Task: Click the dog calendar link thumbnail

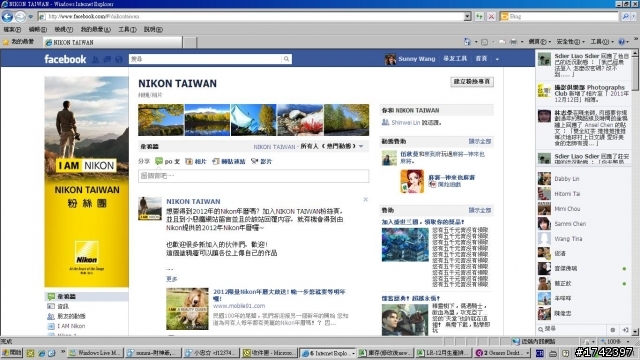Action: pos(187,309)
